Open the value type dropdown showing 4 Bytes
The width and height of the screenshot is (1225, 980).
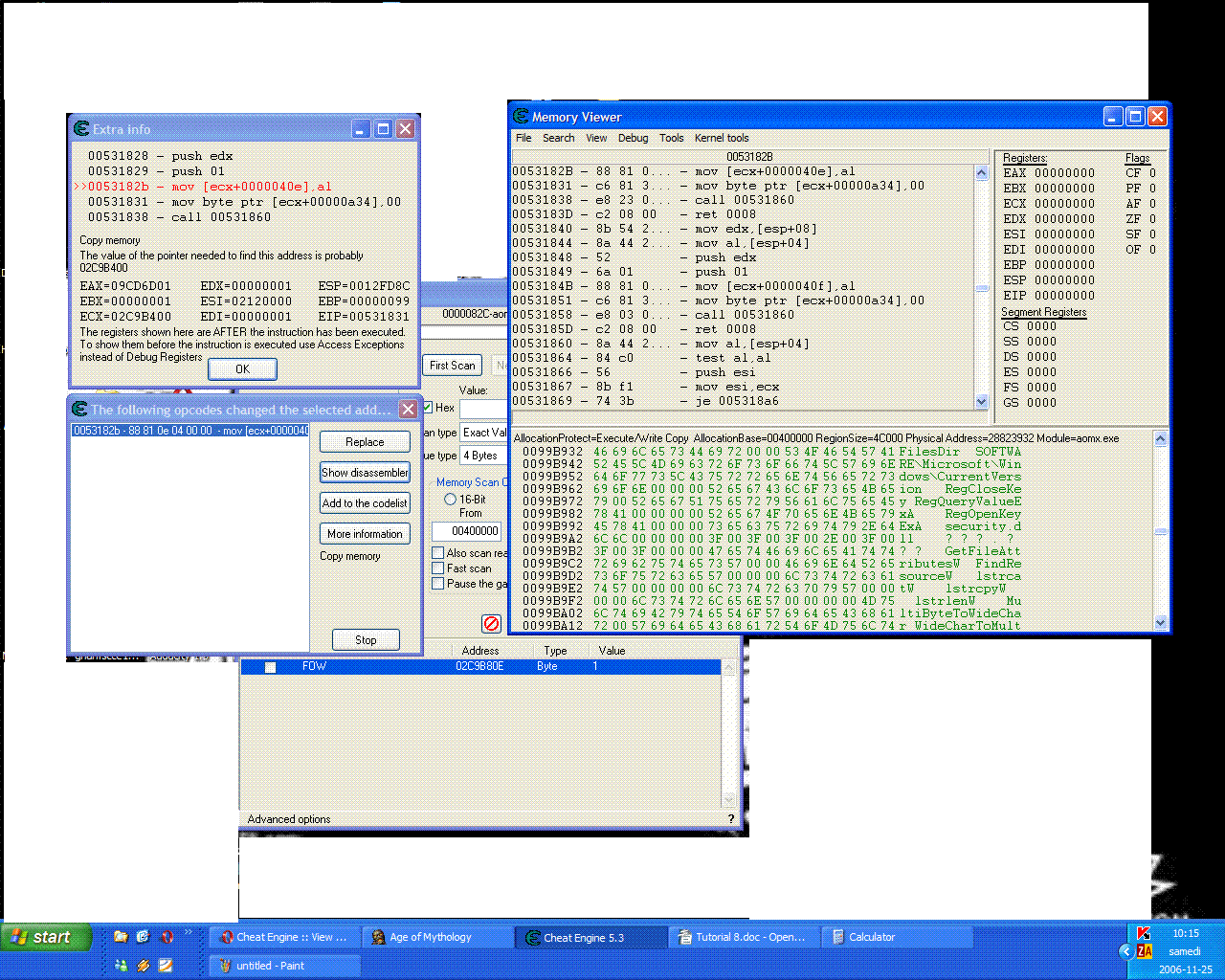[x=483, y=456]
